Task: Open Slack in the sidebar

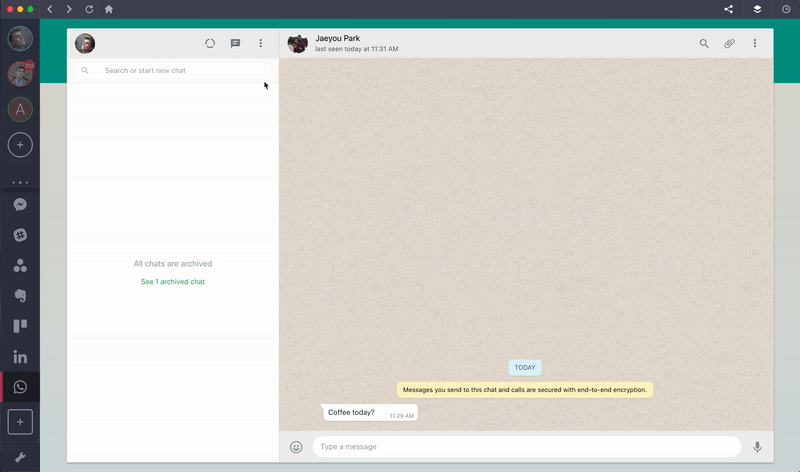Action: click(x=20, y=235)
